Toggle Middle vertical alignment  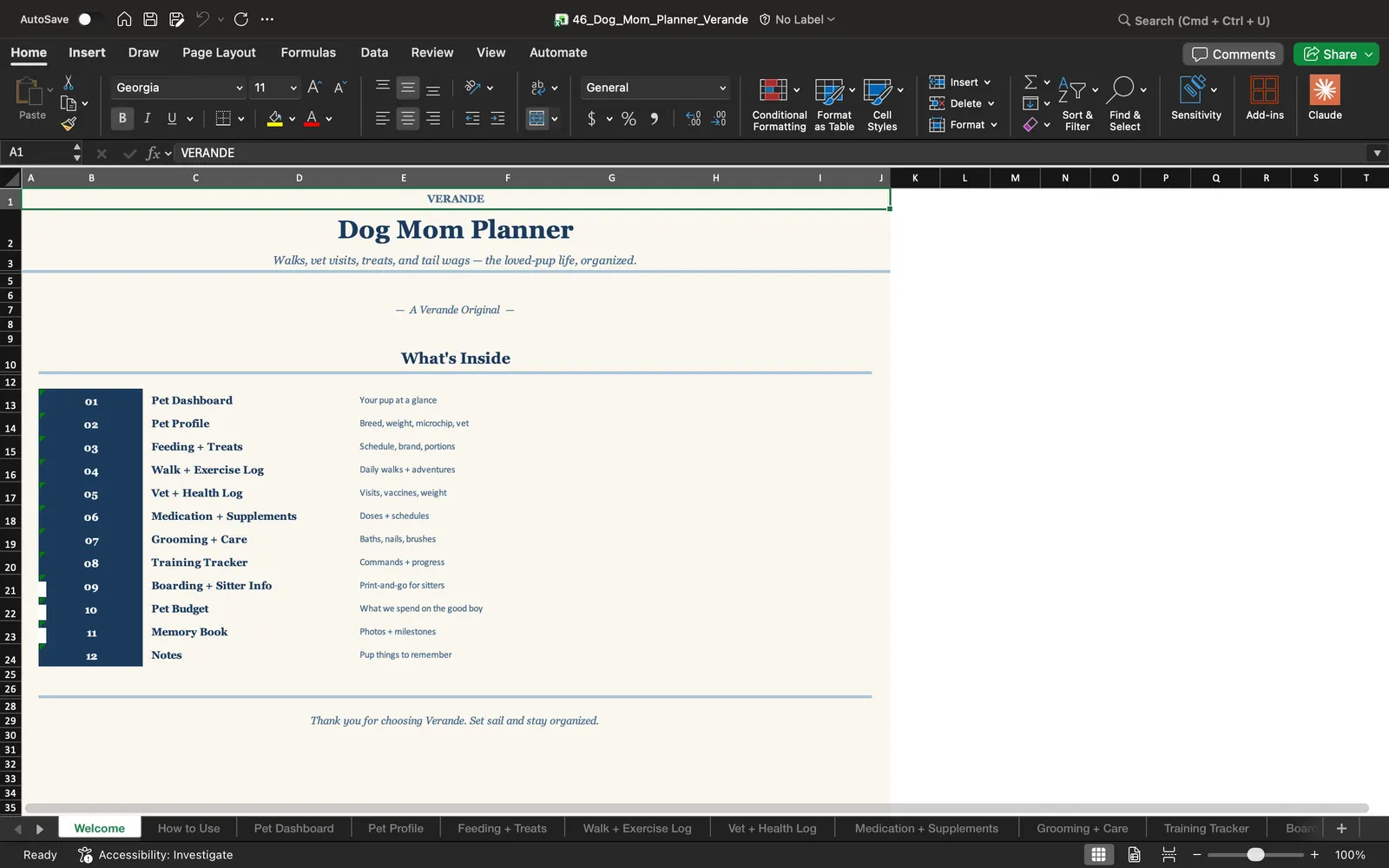pyautogui.click(x=407, y=88)
